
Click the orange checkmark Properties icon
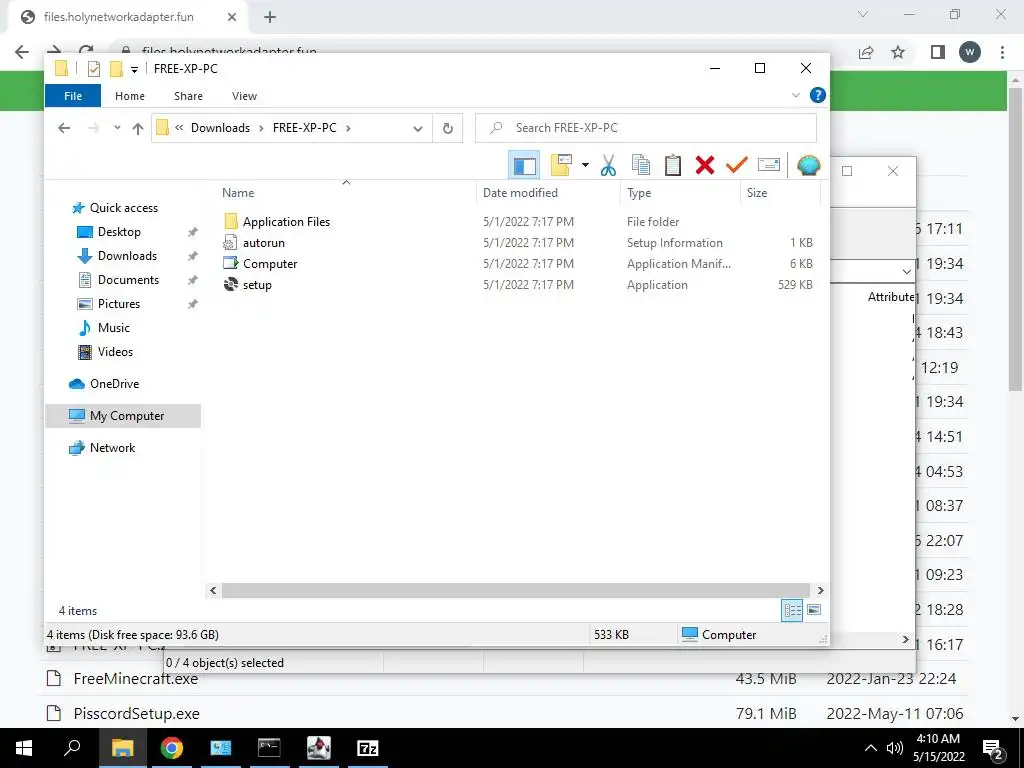click(x=737, y=165)
